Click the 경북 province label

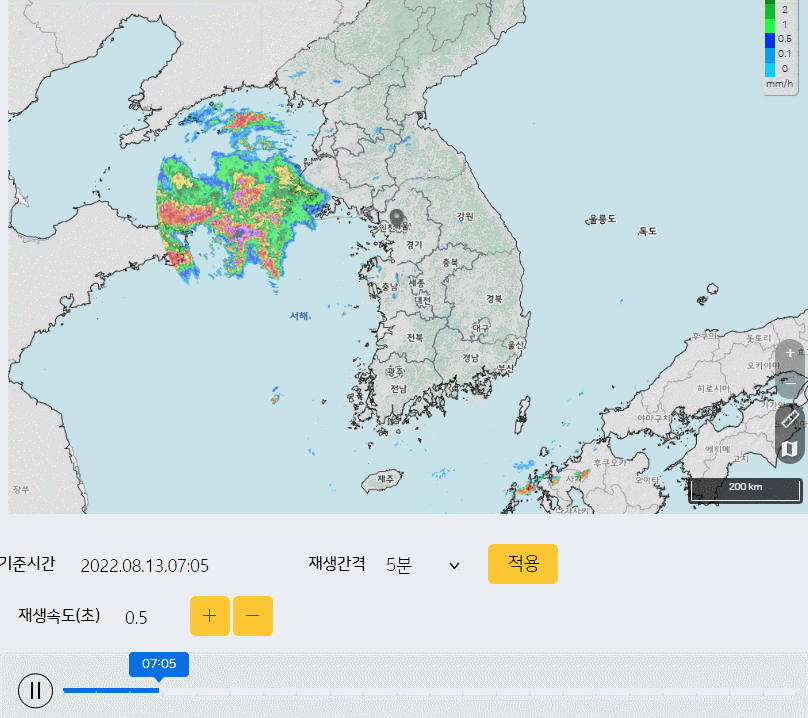(494, 298)
